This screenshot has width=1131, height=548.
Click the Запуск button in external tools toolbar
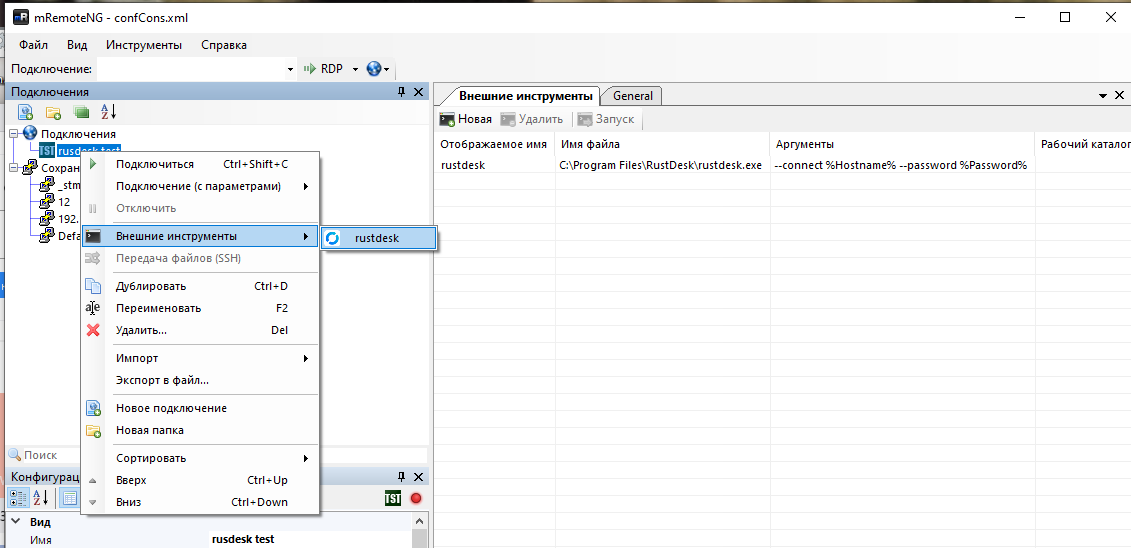[x=605, y=120]
